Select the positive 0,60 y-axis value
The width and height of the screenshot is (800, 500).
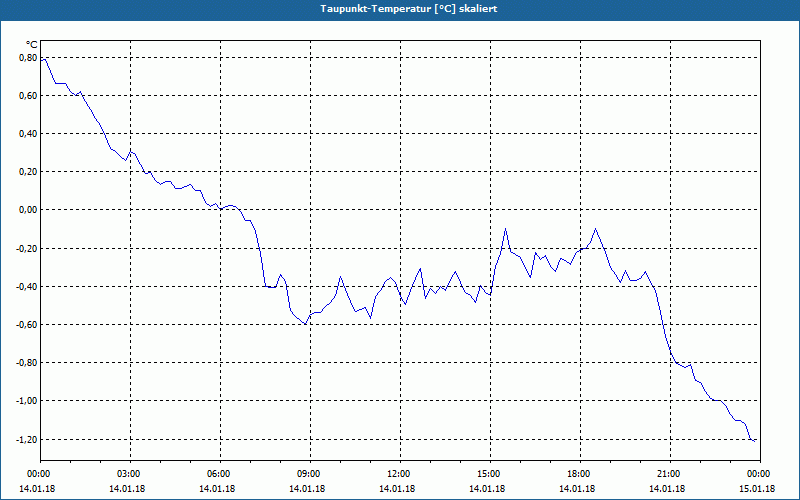28,96
